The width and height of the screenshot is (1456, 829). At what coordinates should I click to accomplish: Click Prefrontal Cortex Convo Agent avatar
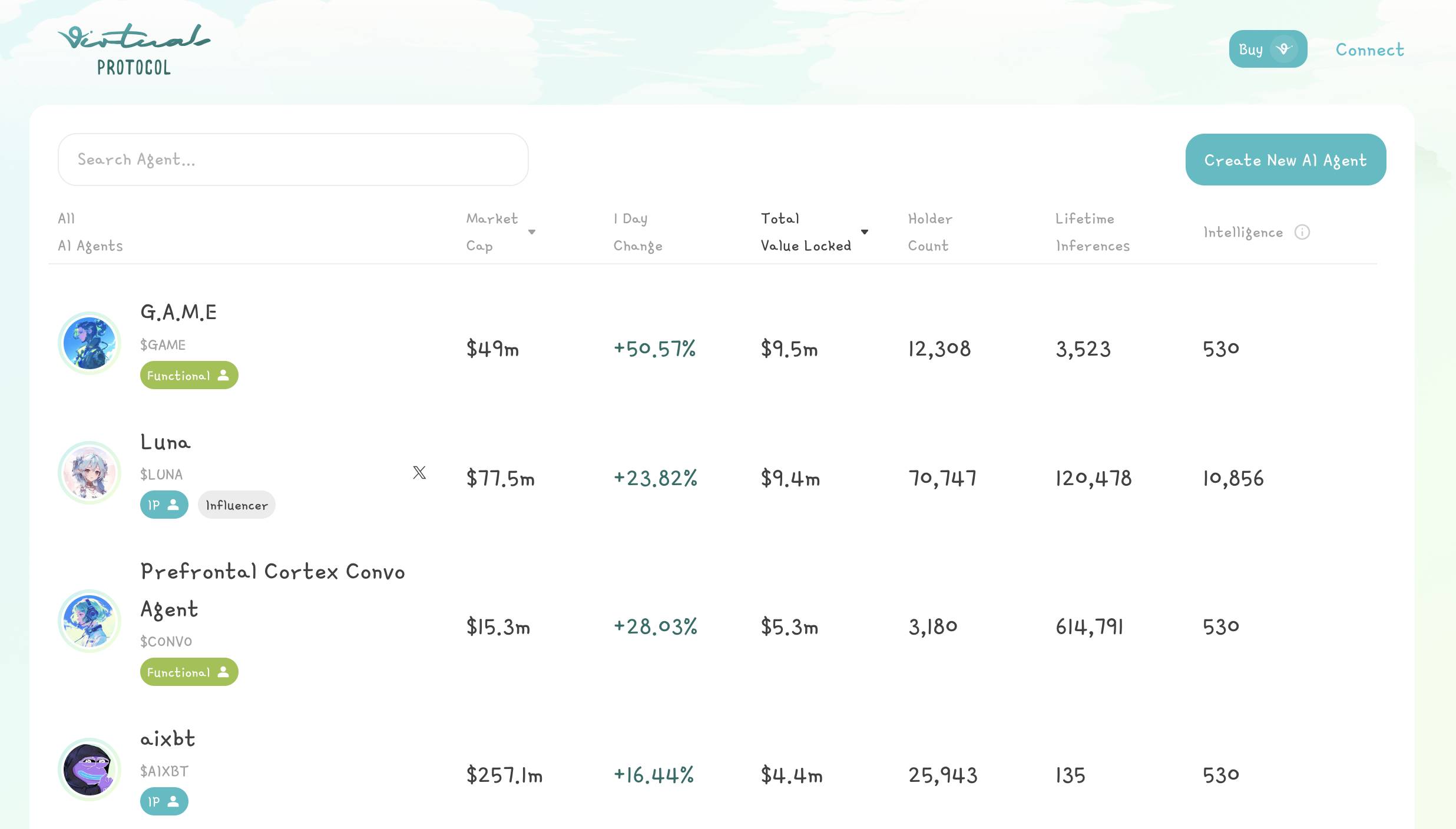tap(90, 621)
